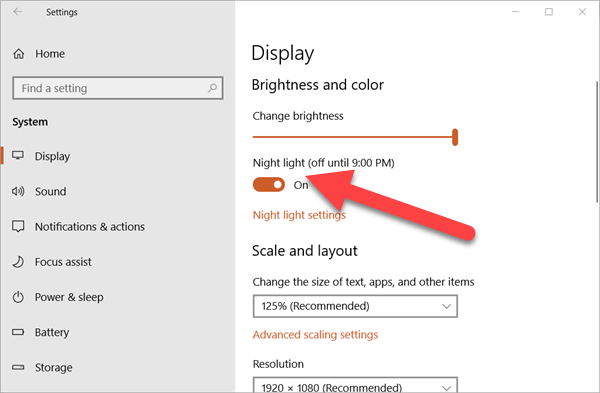Toggle the Night light switch off

(269, 184)
